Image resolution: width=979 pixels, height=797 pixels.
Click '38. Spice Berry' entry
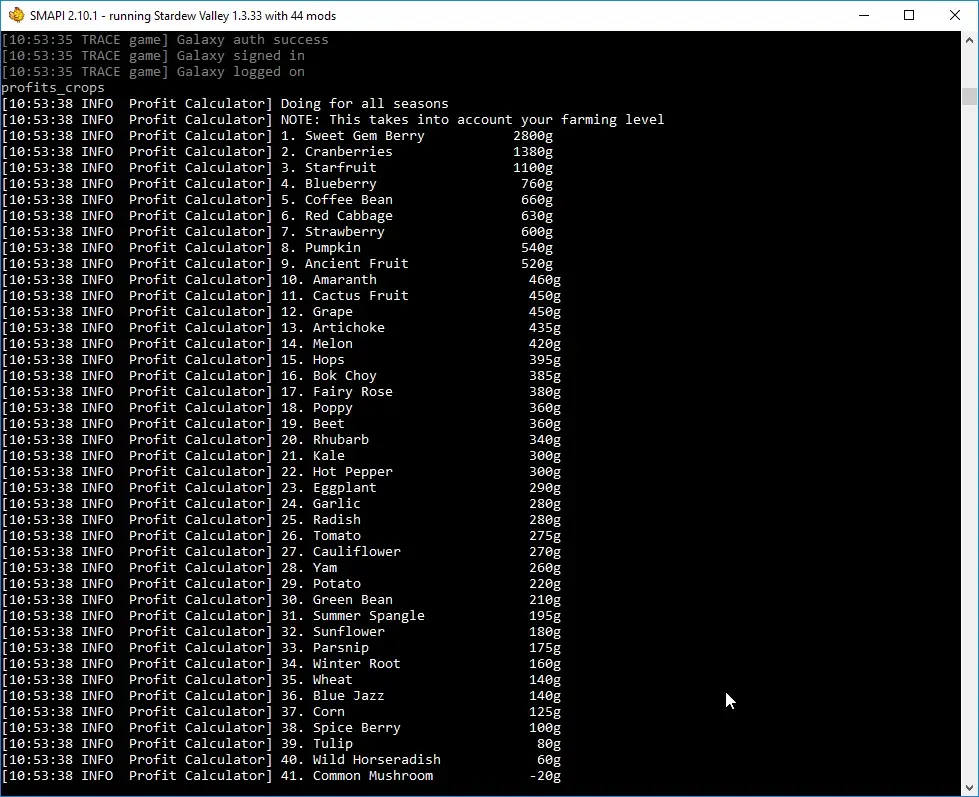tap(341, 728)
